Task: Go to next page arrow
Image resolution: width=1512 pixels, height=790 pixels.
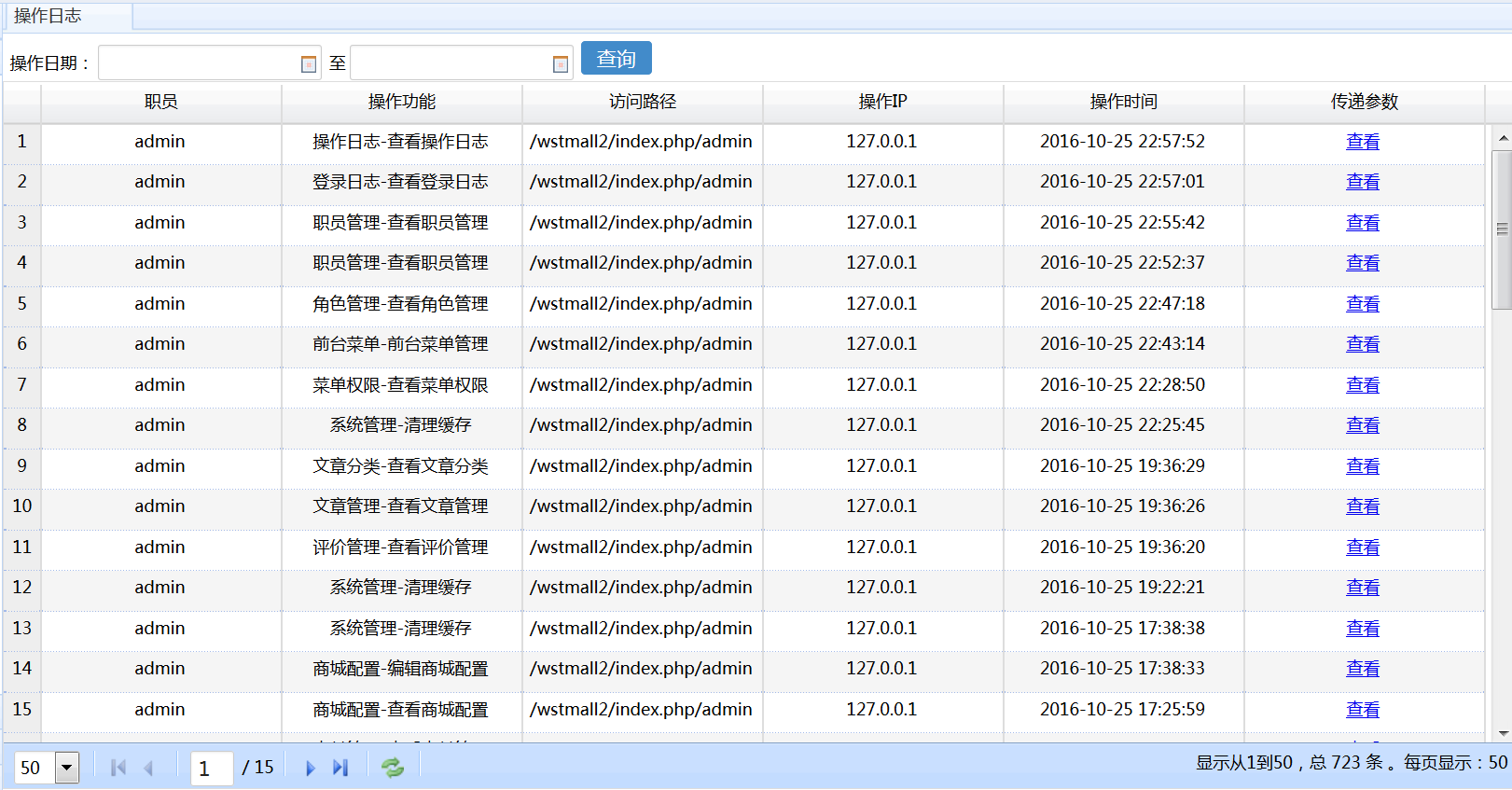Action: coord(311,768)
